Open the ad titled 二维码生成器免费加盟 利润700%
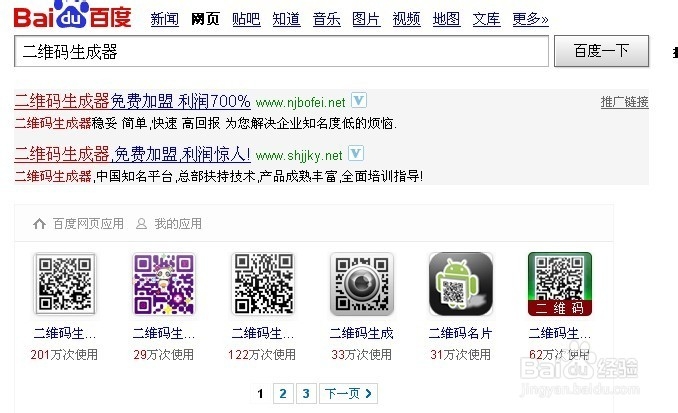 [132, 102]
